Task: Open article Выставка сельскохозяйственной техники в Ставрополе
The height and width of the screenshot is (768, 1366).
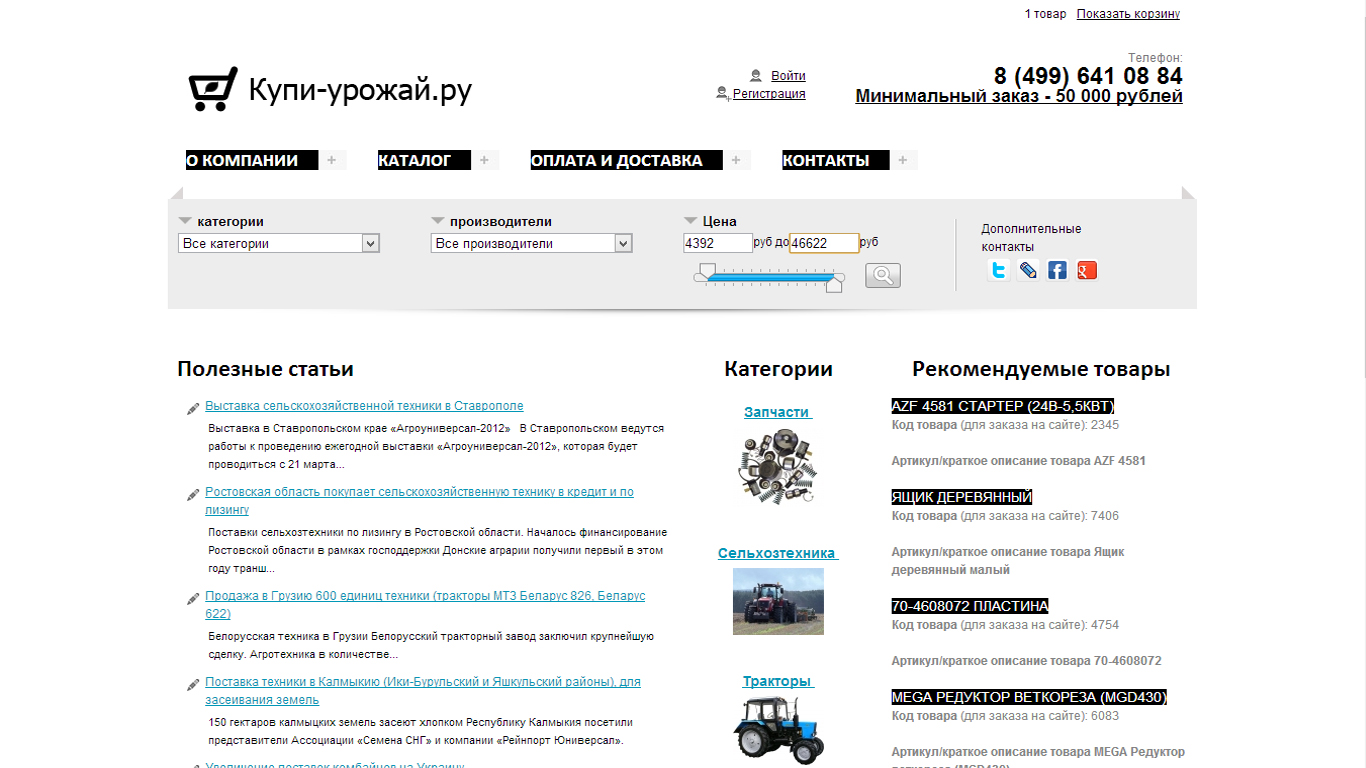Action: pos(364,406)
